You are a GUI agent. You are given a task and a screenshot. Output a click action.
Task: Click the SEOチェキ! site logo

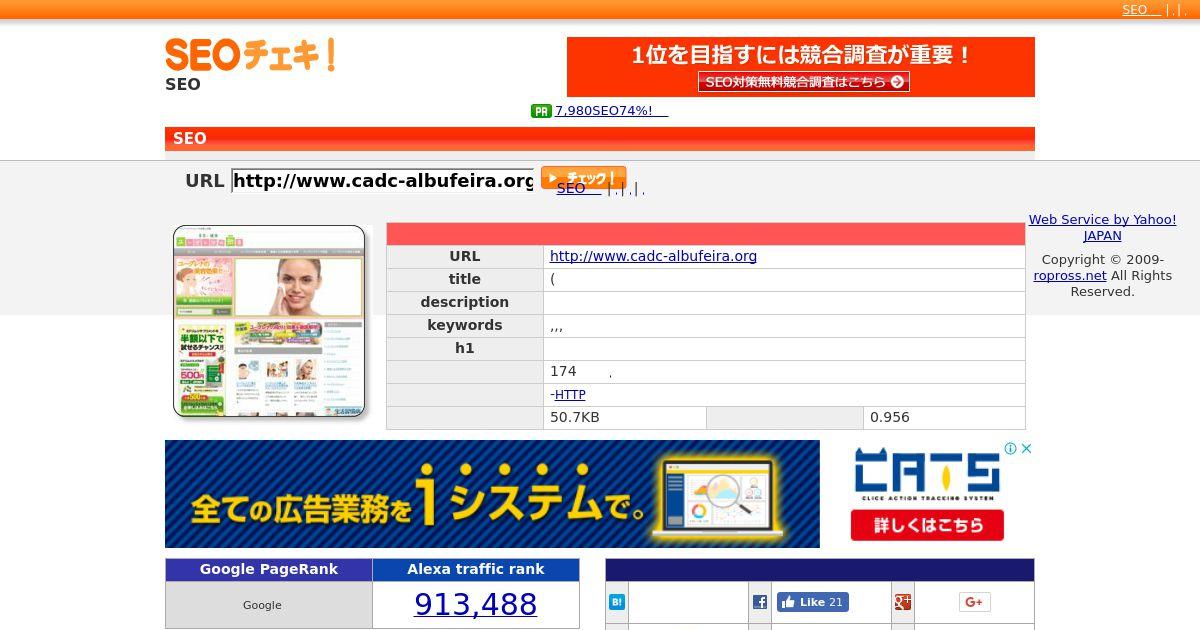click(x=250, y=54)
